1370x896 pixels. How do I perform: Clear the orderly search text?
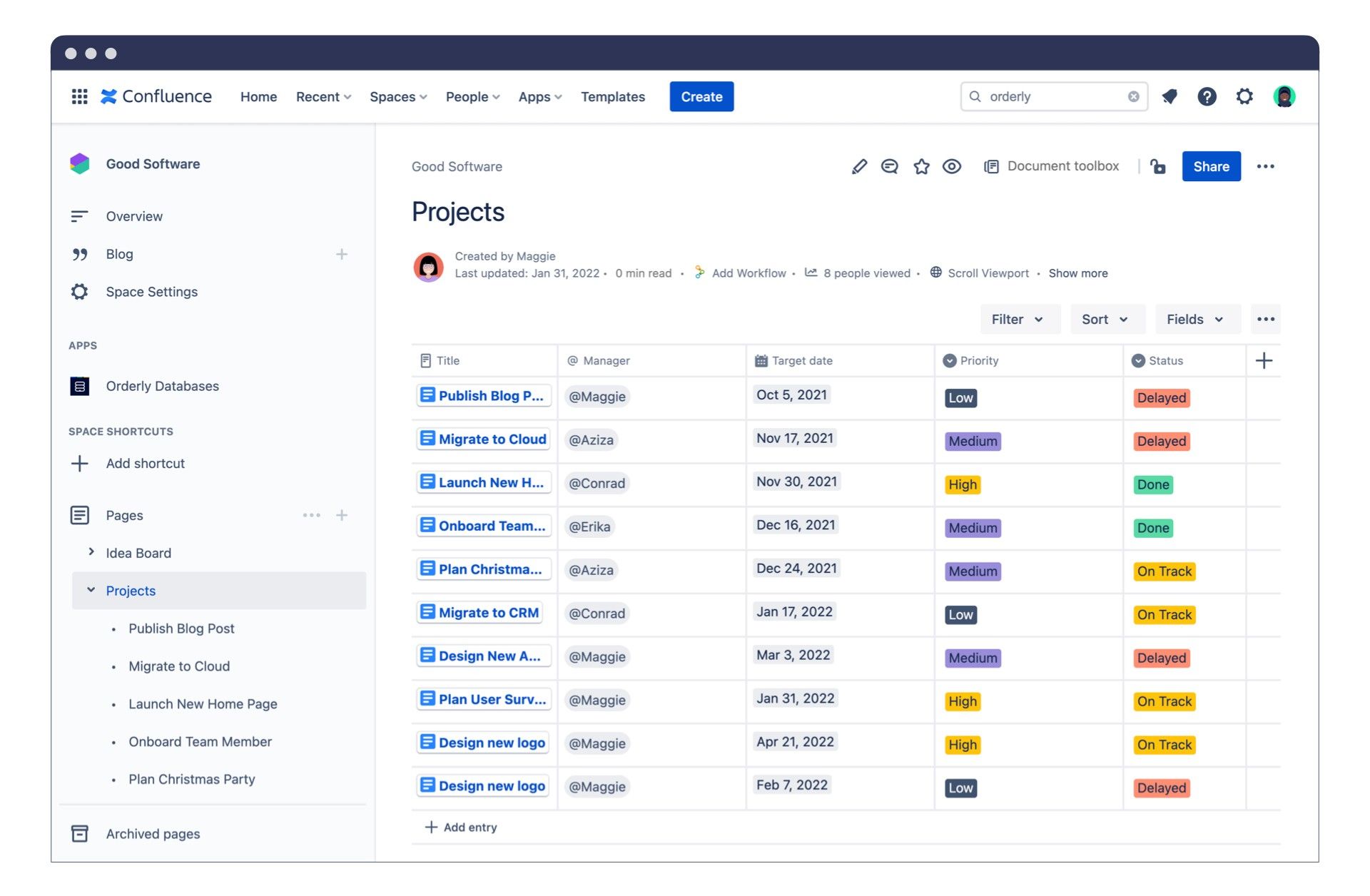point(1133,96)
